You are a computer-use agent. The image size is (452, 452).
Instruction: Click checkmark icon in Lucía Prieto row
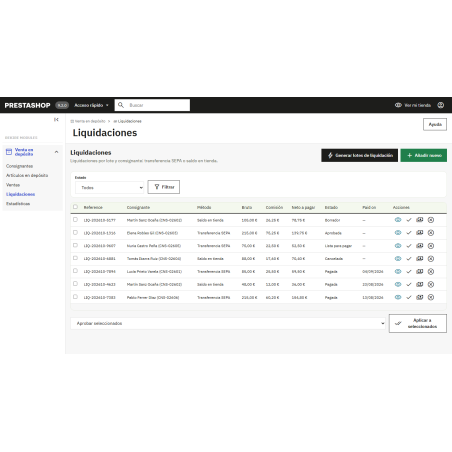[409, 271]
